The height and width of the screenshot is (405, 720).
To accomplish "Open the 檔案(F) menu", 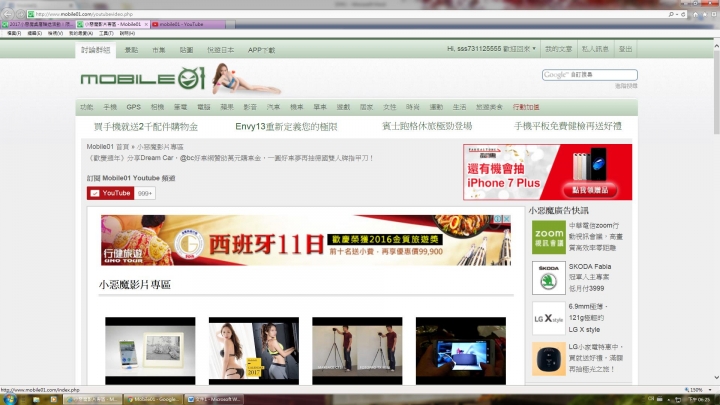I will 14,34.
